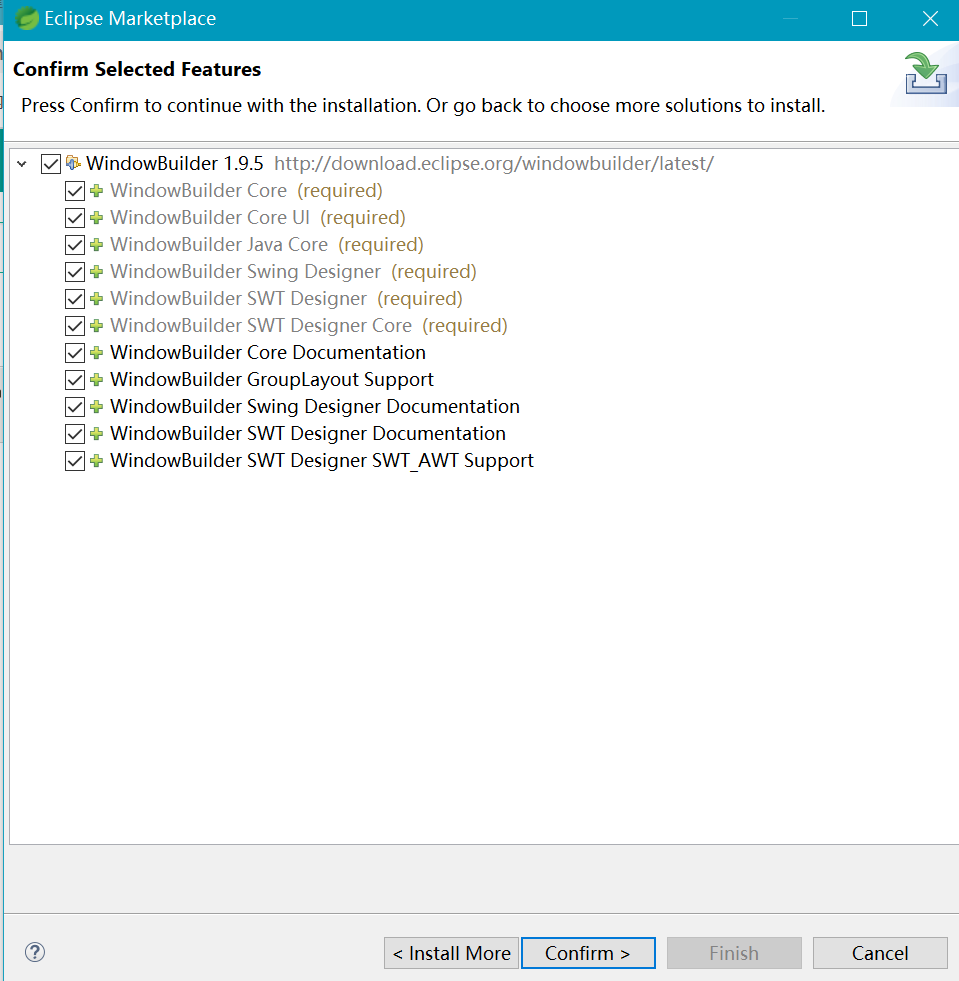Select the WindowBuilder 1.9.5 row label

[x=175, y=163]
